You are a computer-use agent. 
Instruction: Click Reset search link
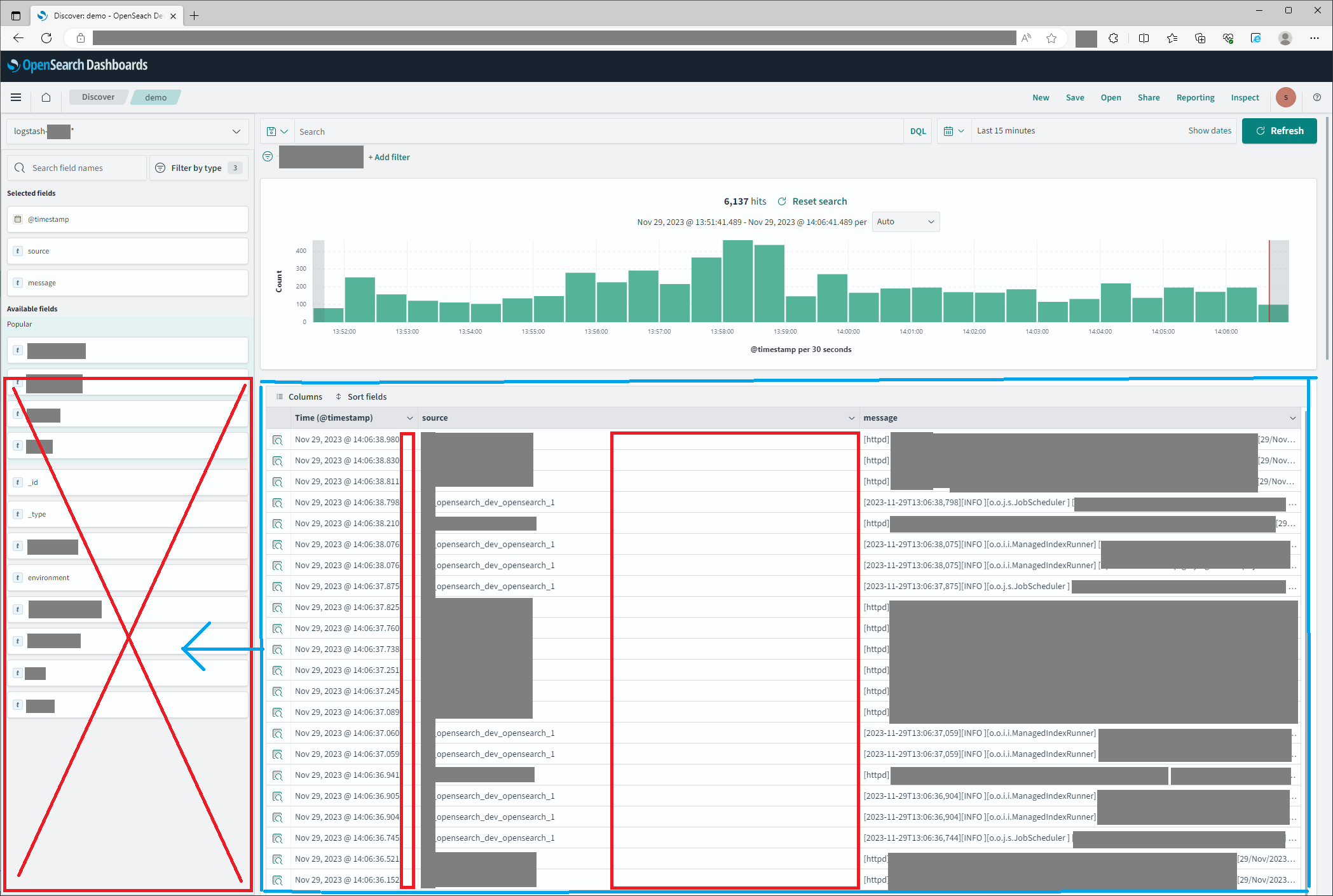[x=812, y=201]
